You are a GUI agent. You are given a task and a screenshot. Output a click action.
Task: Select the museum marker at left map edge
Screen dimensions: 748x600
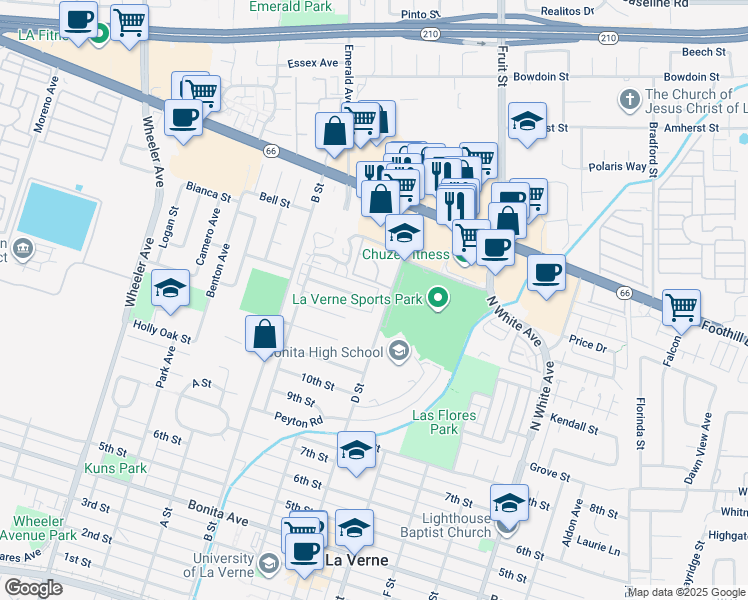coord(23,248)
